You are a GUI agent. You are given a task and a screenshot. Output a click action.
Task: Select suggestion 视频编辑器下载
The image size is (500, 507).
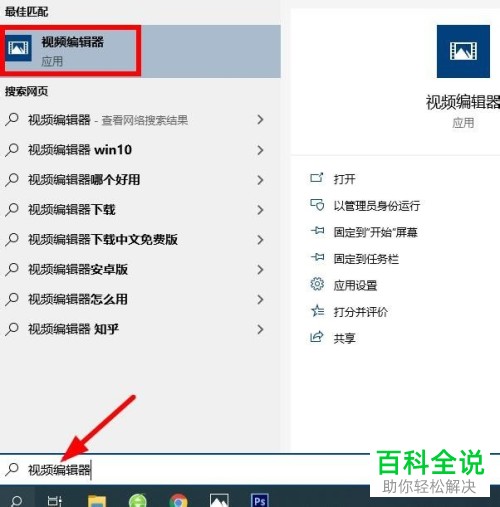pos(140,210)
